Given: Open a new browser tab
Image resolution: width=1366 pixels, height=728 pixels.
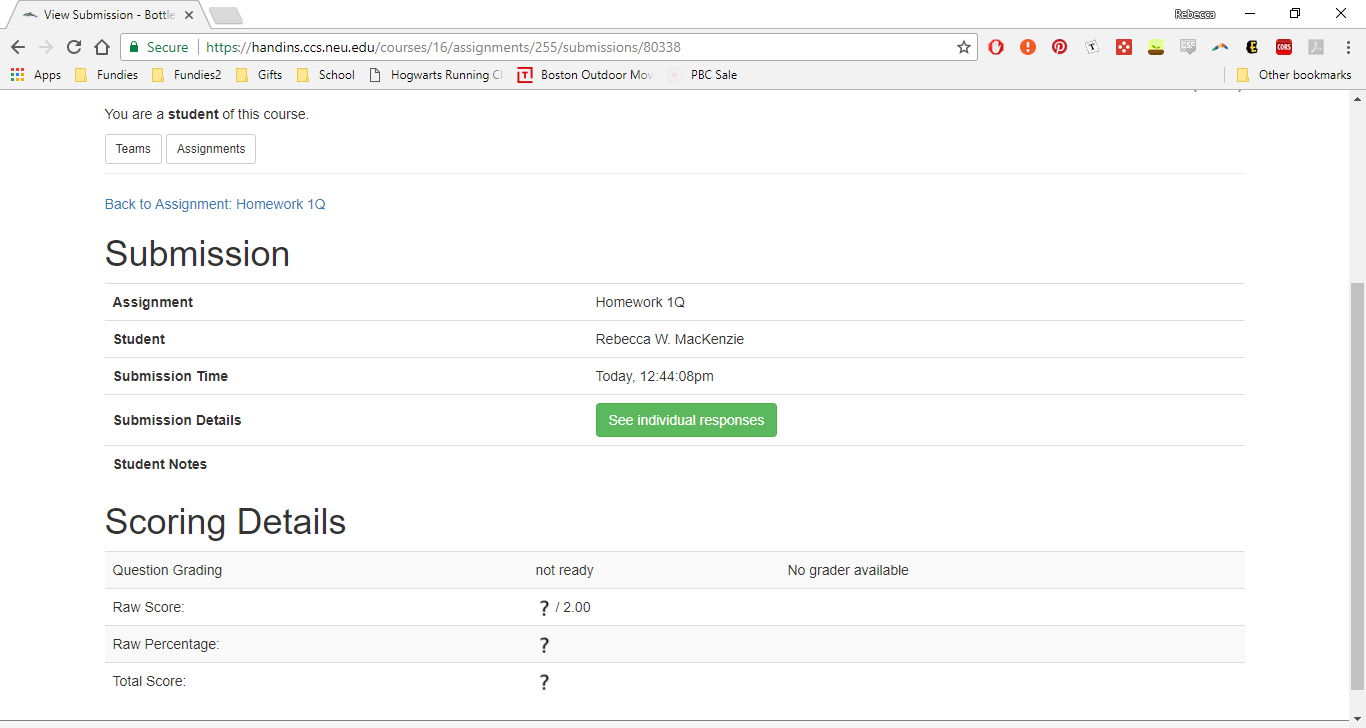Looking at the screenshot, I should [226, 15].
